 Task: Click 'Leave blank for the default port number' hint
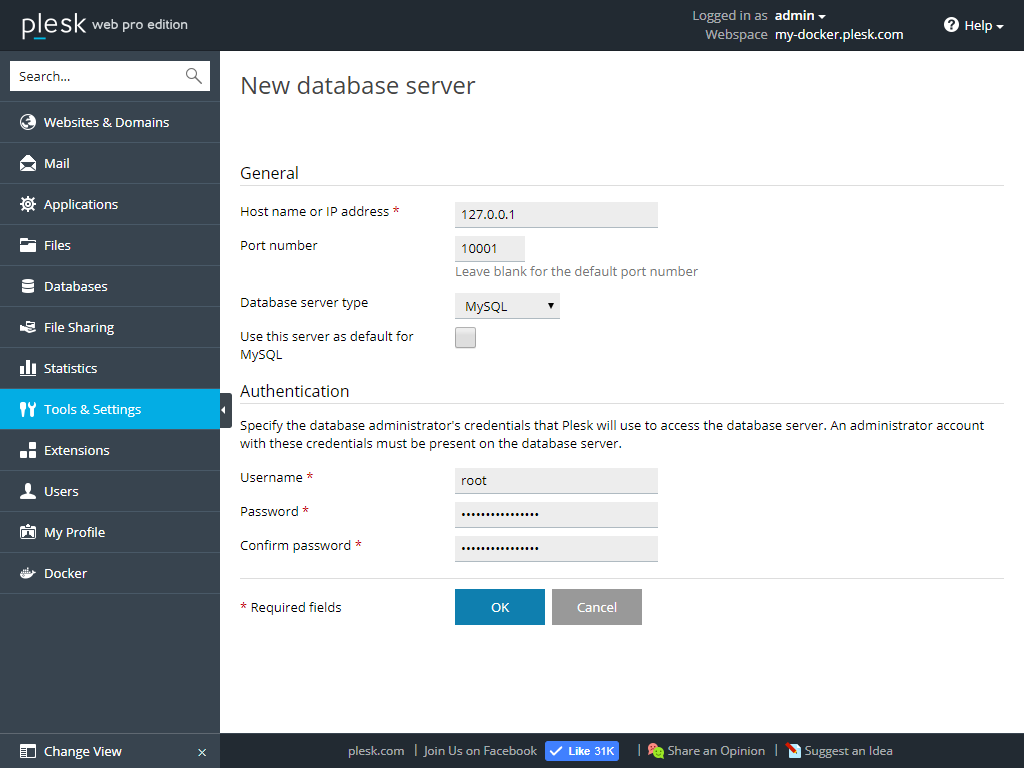576,272
